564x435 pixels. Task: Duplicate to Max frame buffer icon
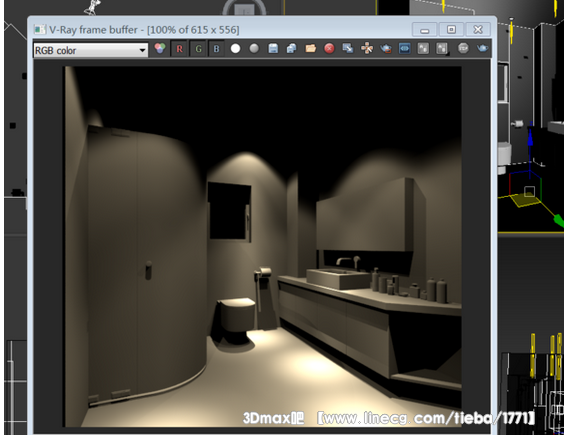pyautogui.click(x=348, y=48)
